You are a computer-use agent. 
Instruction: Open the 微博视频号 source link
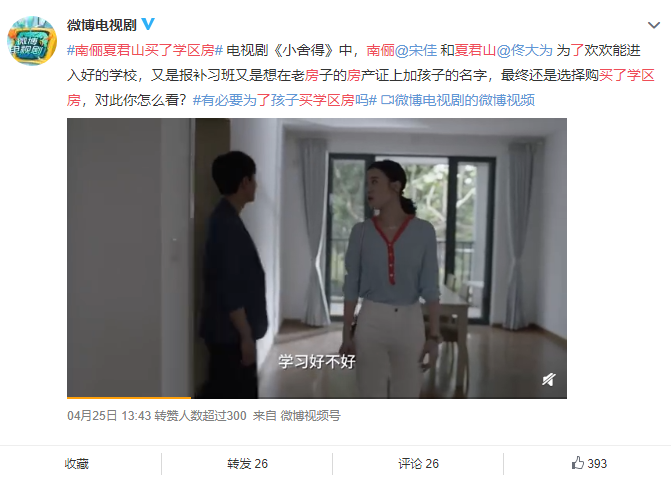[310, 416]
